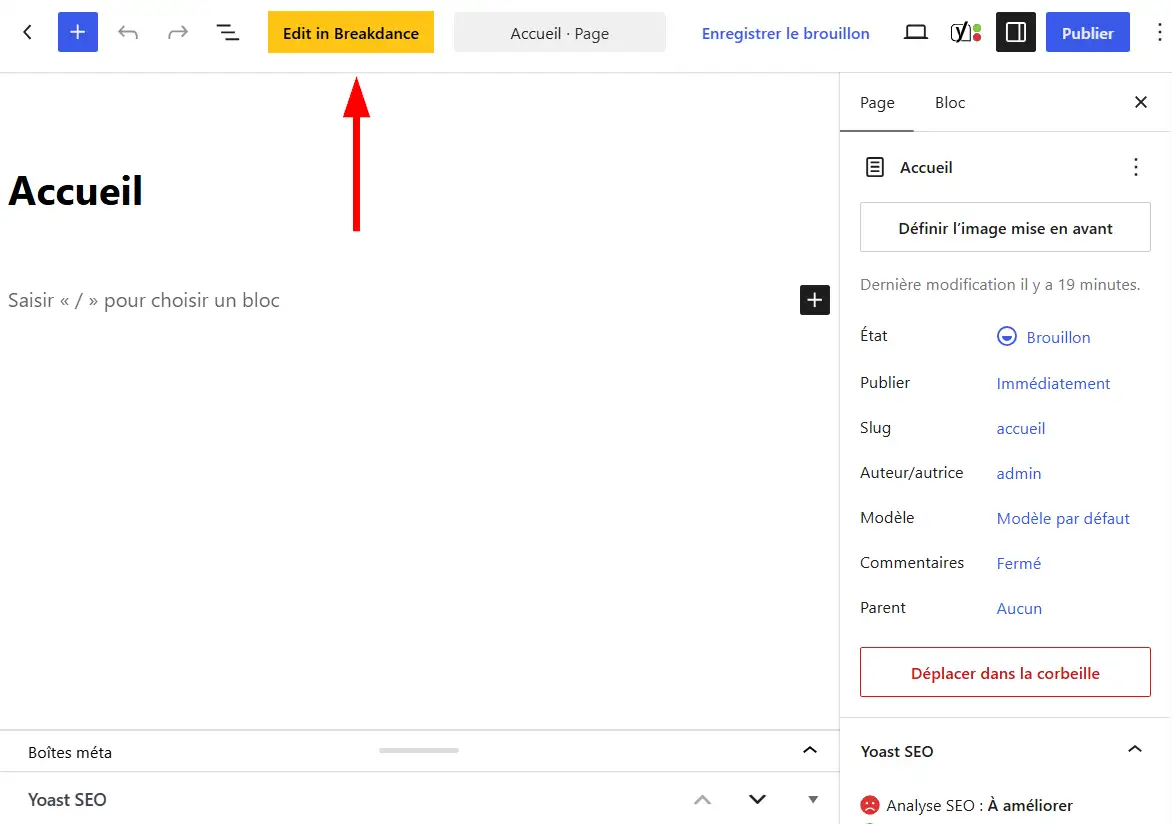The width and height of the screenshot is (1172, 824).
Task: Close the settings sidebar
Action: (x=1141, y=102)
